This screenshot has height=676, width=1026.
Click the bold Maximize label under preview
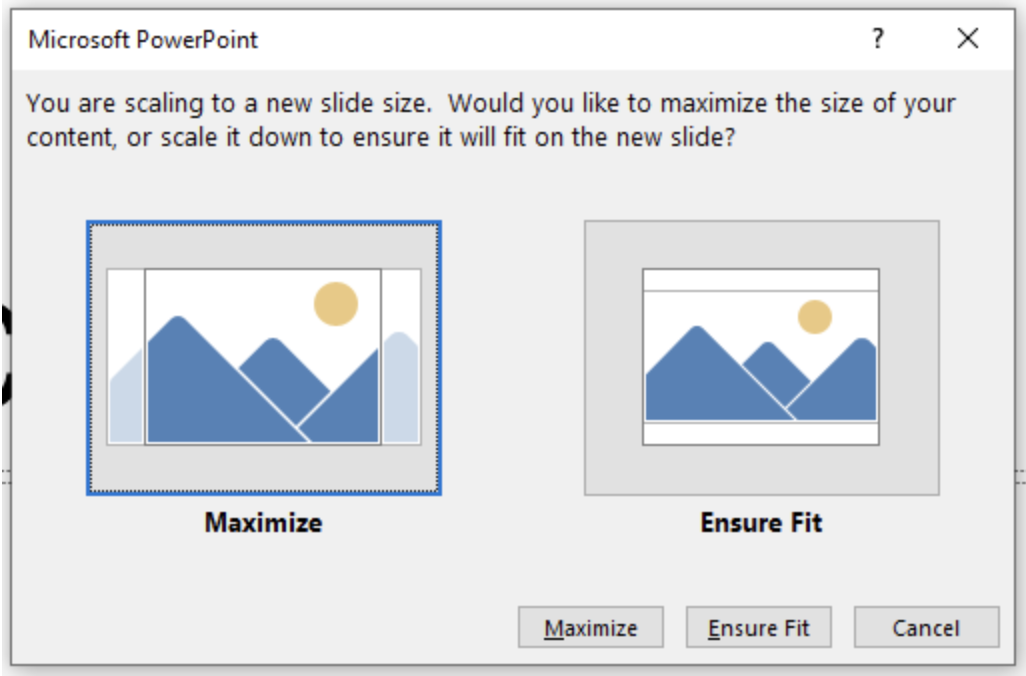[x=264, y=522]
